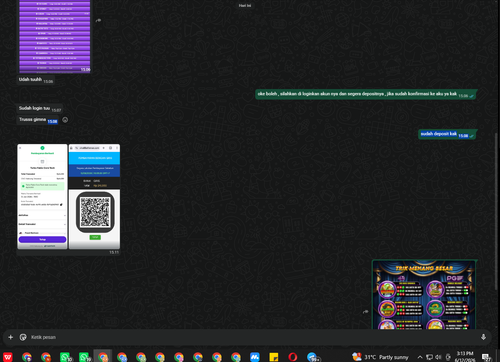Select the Sudah login tuu message
The width and height of the screenshot is (500, 362).
[x=40, y=109]
